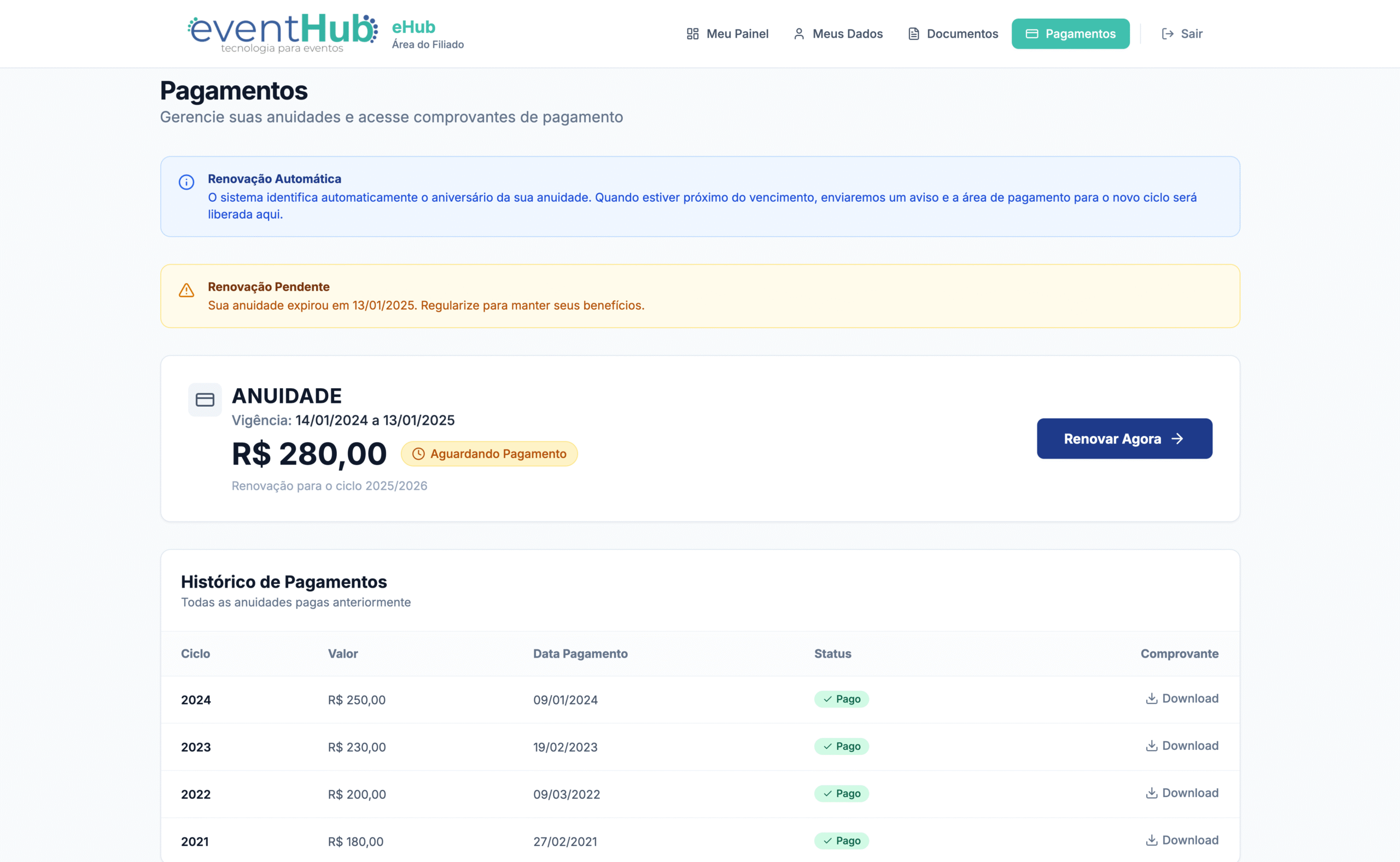Click the credit card icon beside ANUIDADE

(x=205, y=400)
